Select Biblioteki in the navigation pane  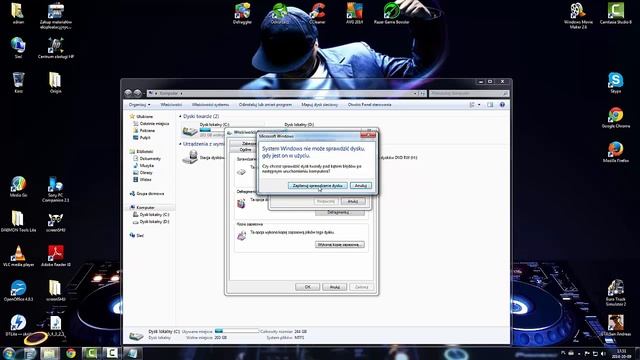click(x=144, y=151)
